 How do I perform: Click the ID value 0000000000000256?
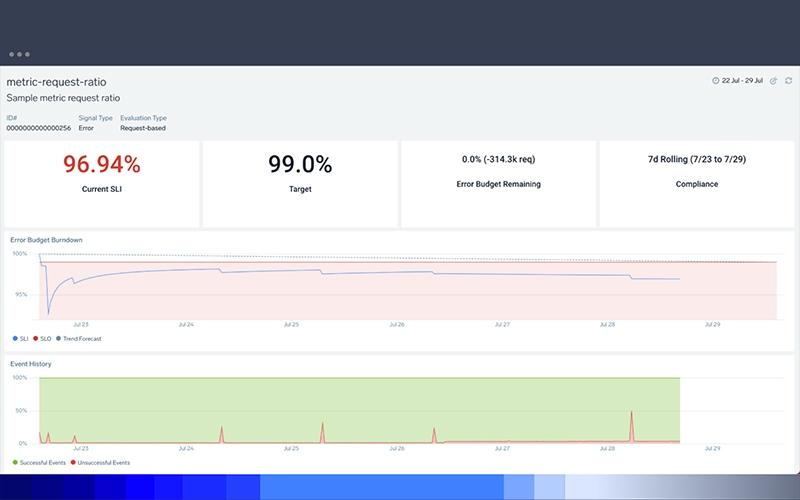[39, 128]
